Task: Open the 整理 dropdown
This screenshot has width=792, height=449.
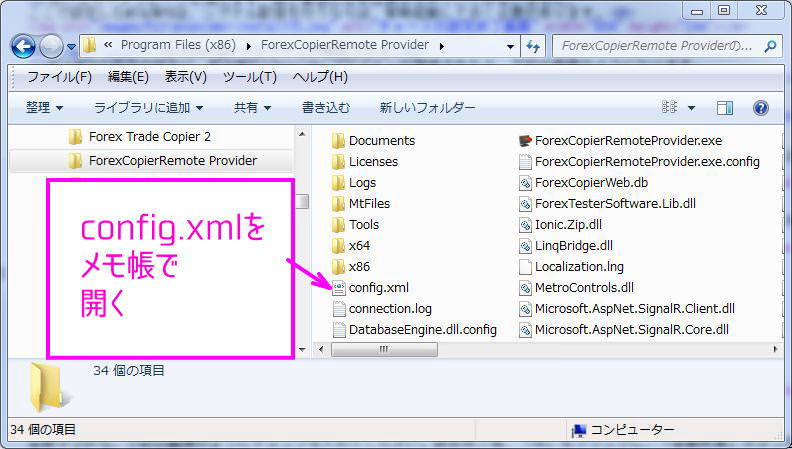Action: tap(44, 108)
